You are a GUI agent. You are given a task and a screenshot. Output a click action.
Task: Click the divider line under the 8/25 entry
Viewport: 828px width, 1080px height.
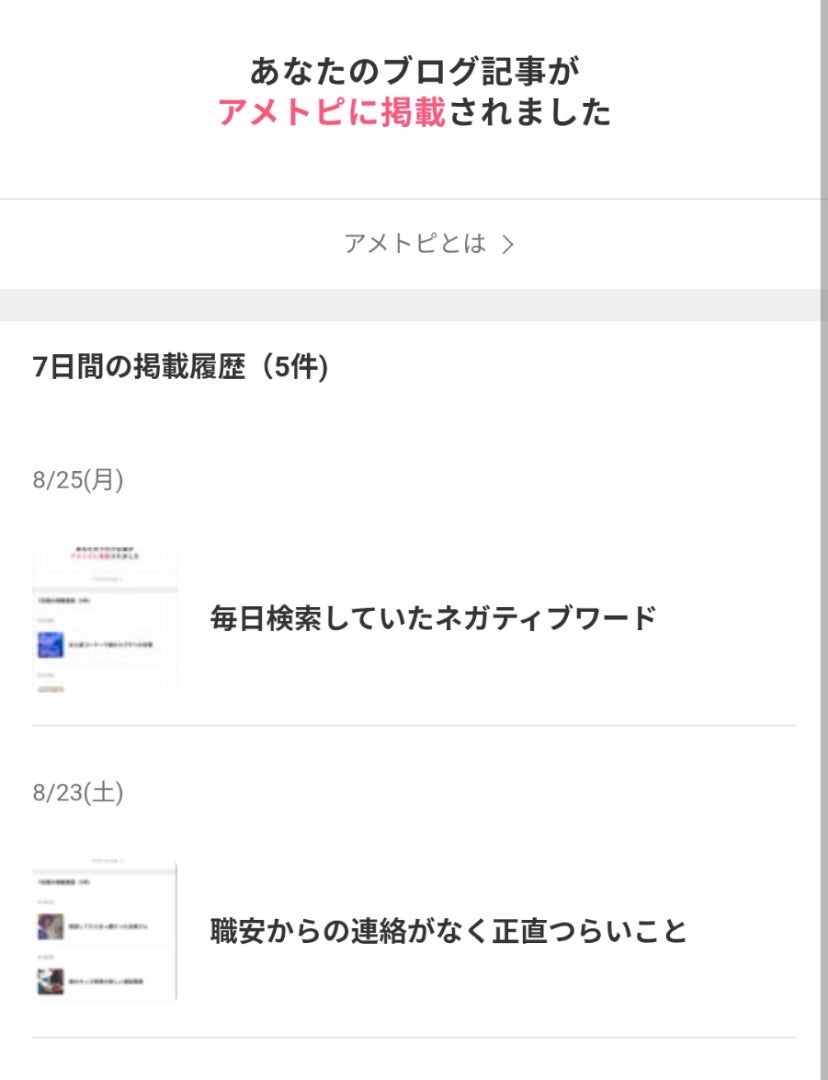[x=414, y=725]
